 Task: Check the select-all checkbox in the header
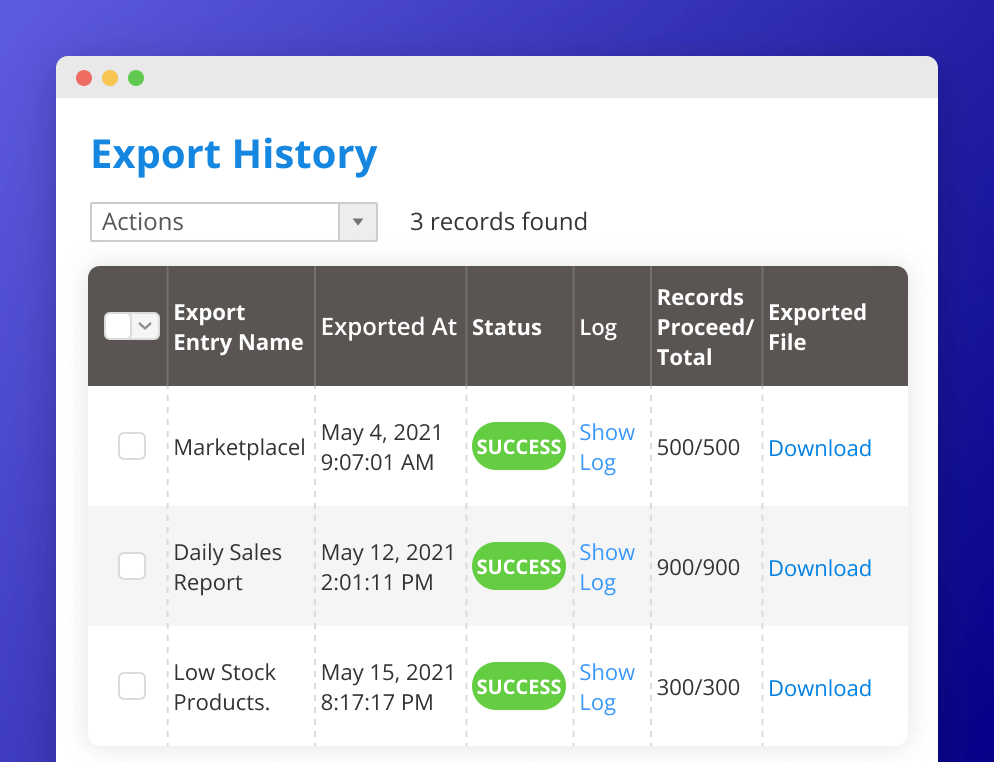tap(120, 326)
